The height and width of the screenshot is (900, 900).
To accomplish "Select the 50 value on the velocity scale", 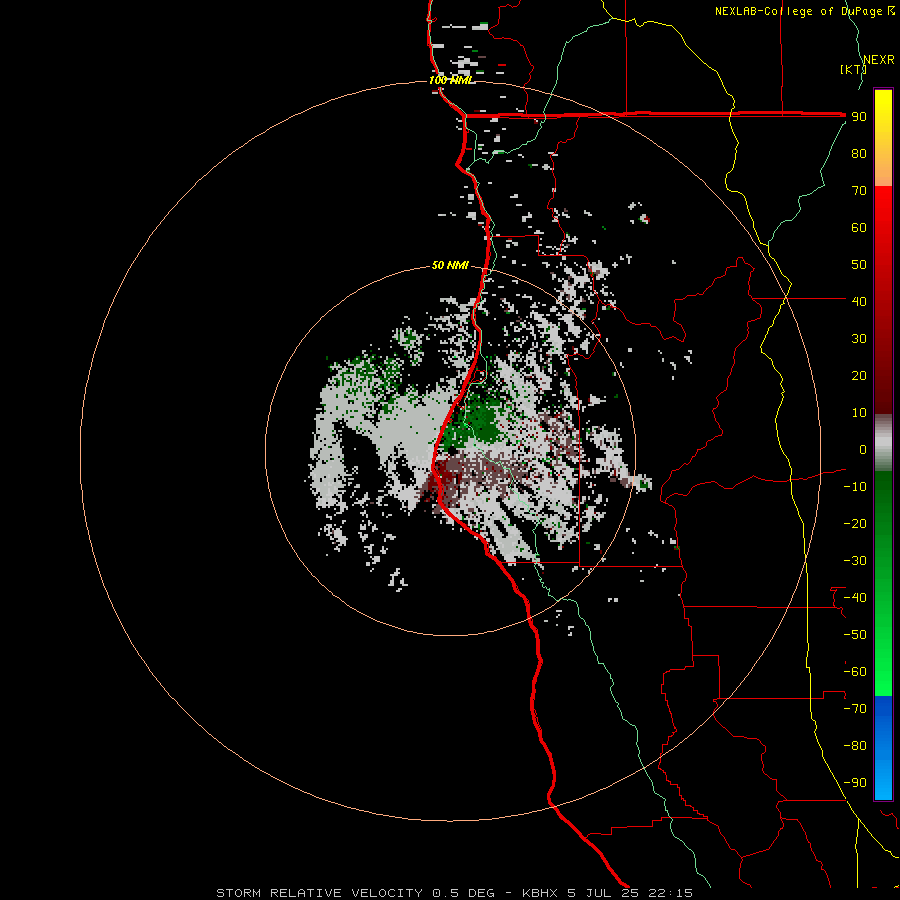I will (859, 265).
